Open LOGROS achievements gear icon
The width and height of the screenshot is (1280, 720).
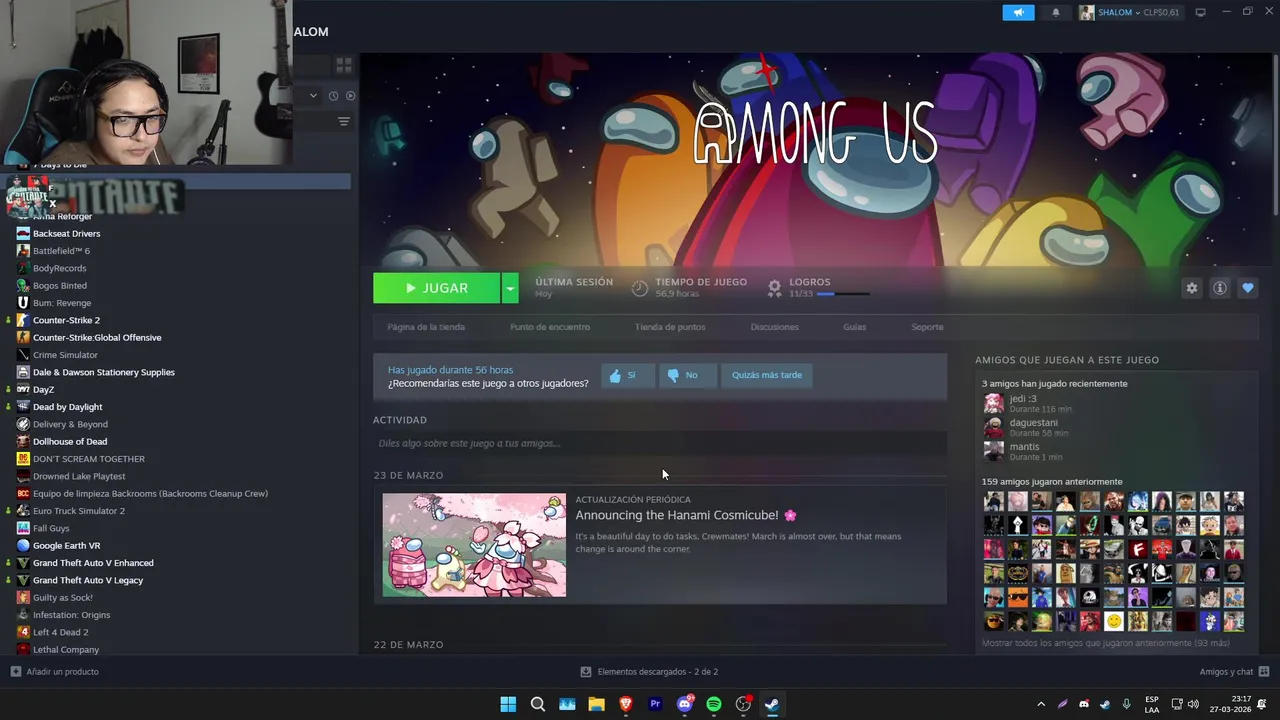774,288
